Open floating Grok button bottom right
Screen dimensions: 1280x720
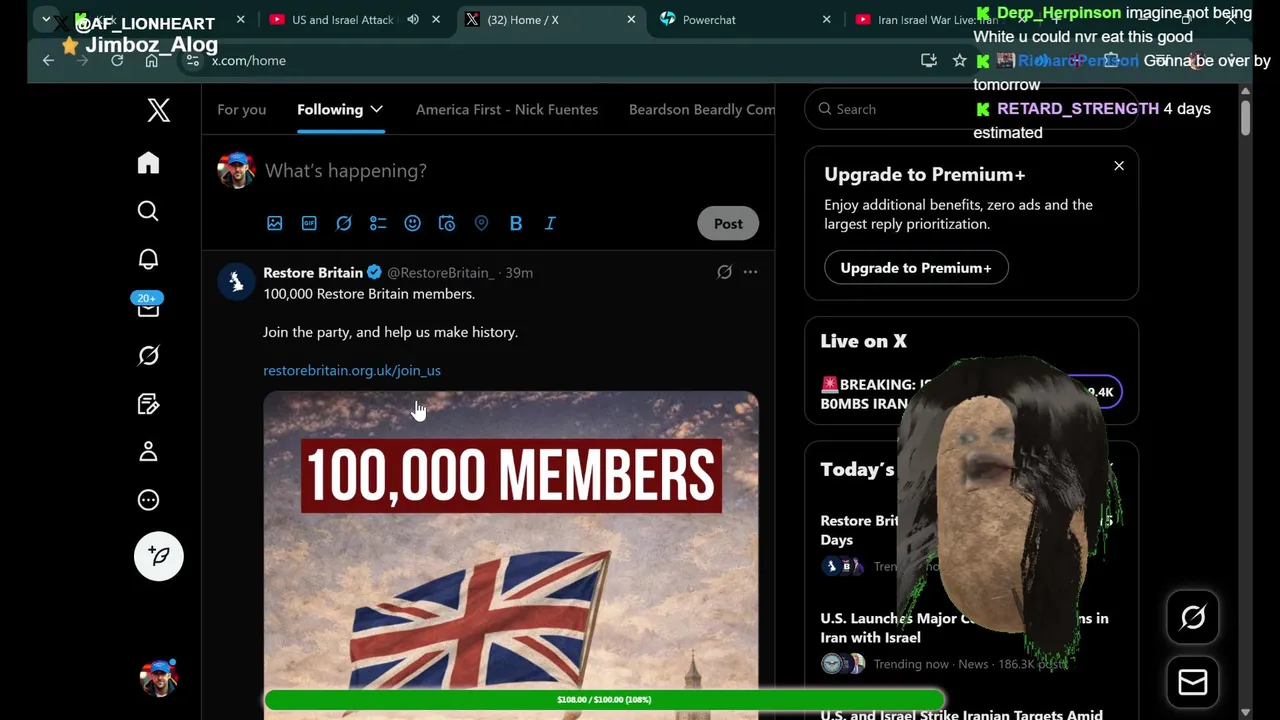[x=1193, y=618]
